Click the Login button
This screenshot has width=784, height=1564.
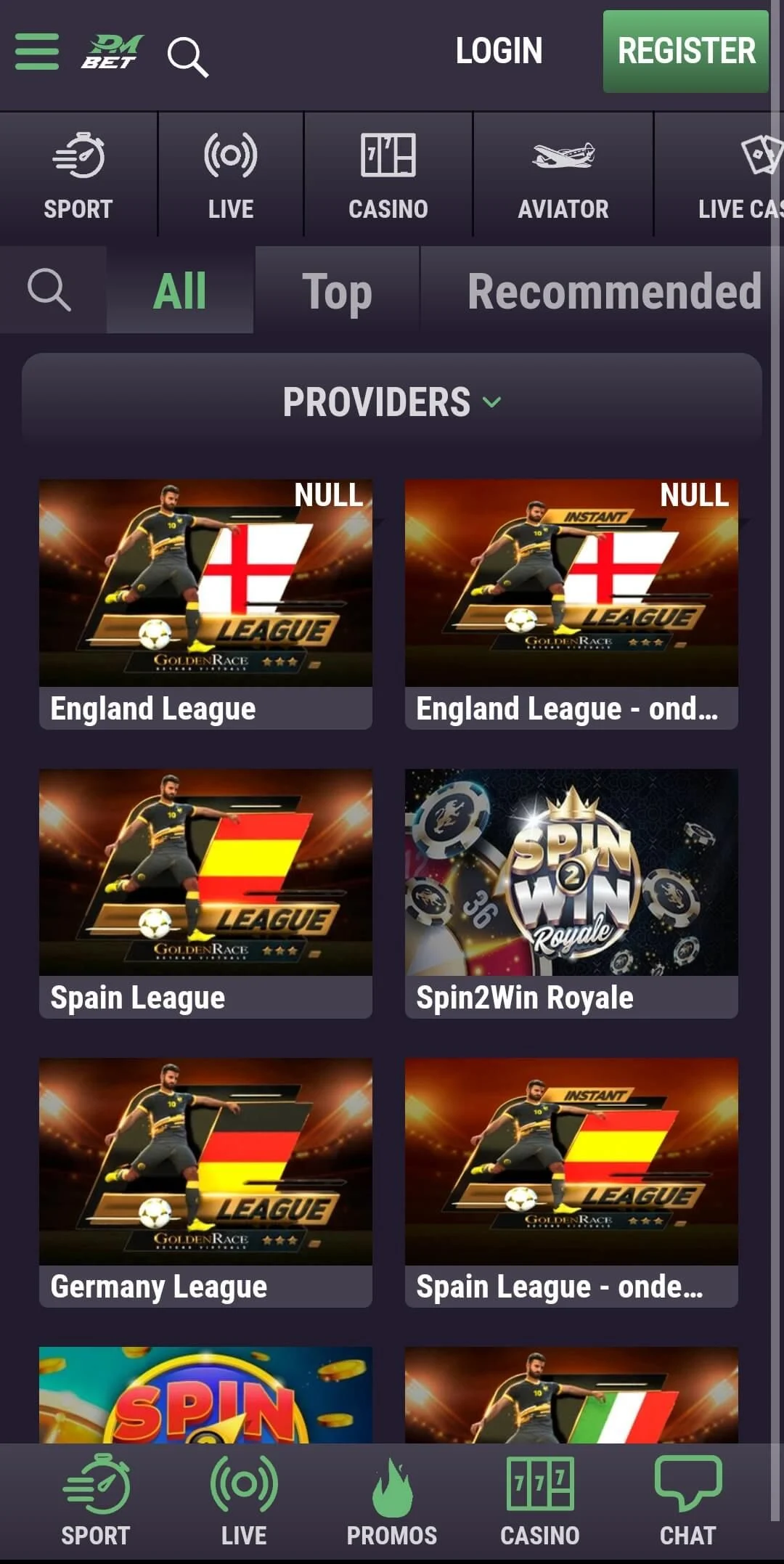[499, 51]
